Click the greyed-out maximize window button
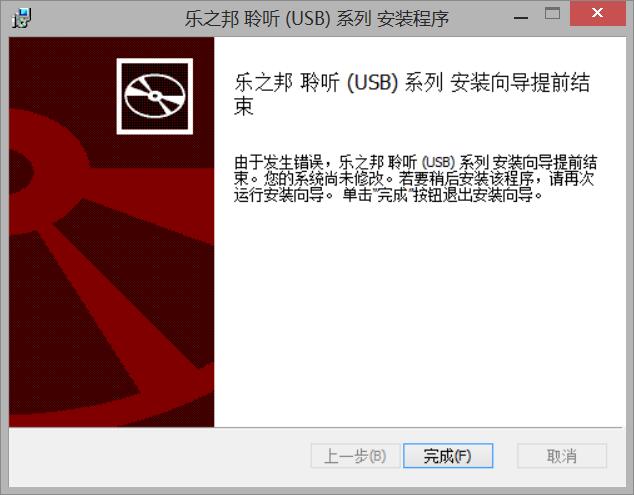 tap(552, 13)
